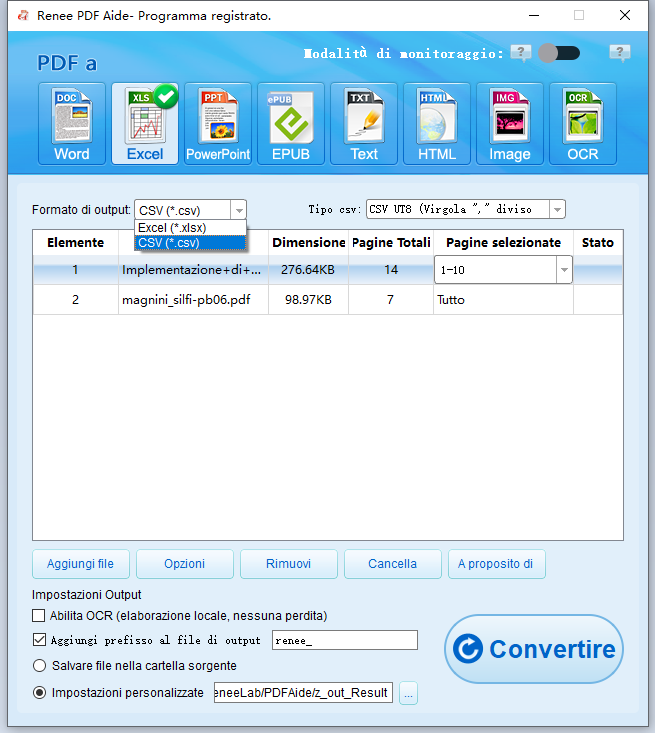
Task: Expand the Tipo csv dropdown
Action: (x=557, y=210)
